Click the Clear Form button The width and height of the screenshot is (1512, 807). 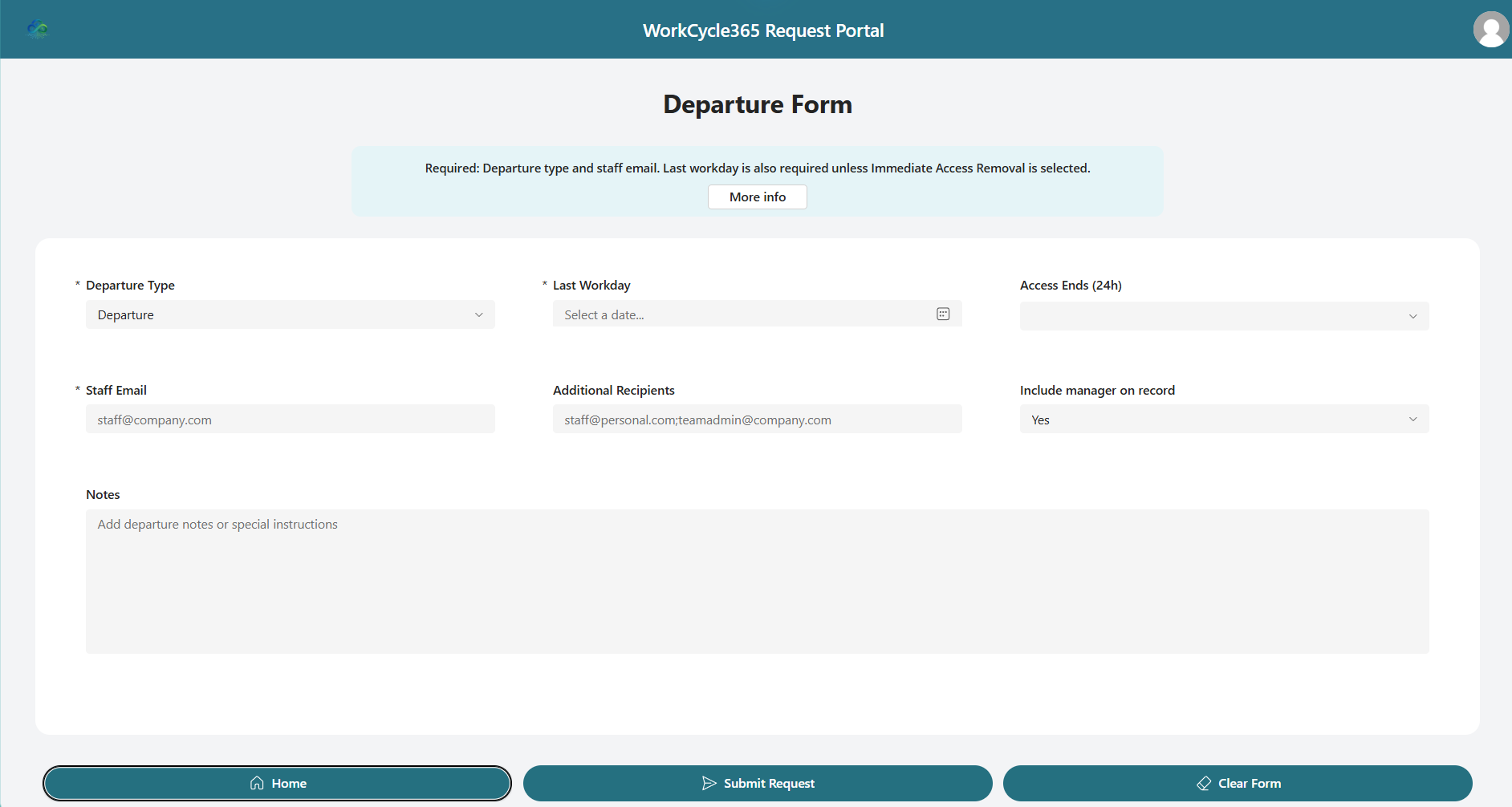point(1238,784)
